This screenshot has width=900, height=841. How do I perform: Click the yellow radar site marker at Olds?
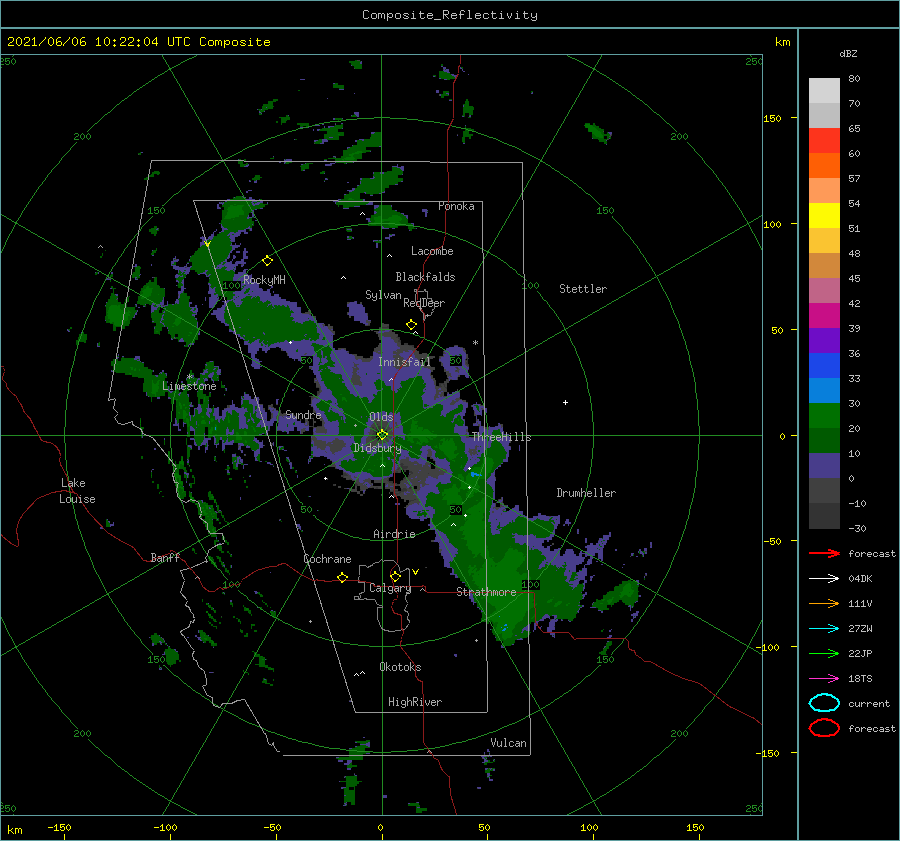coord(382,435)
